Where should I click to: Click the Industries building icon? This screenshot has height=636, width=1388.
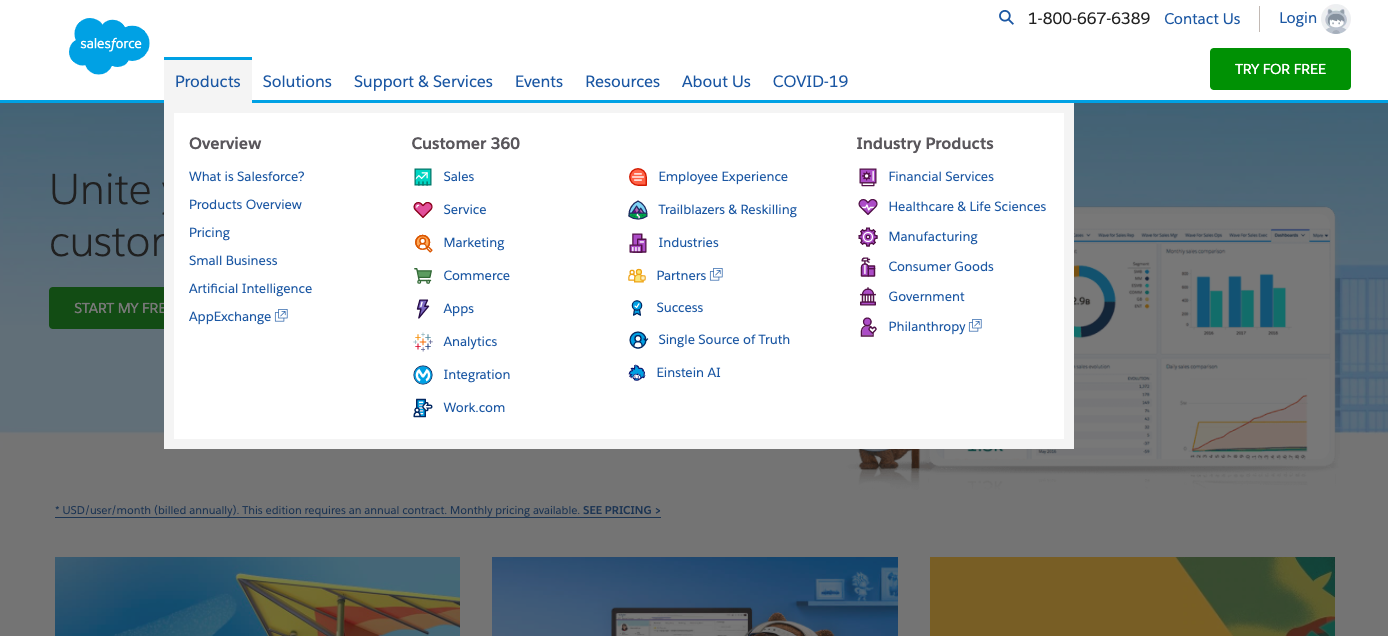tap(638, 243)
